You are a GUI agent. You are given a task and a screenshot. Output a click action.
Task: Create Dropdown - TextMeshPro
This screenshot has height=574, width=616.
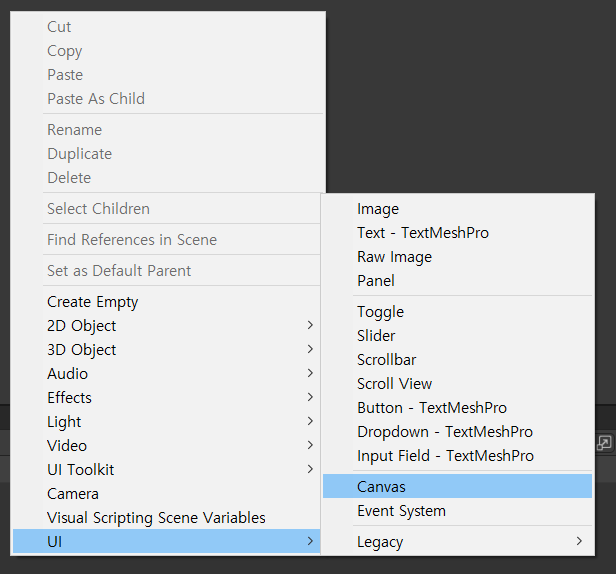[457, 432]
